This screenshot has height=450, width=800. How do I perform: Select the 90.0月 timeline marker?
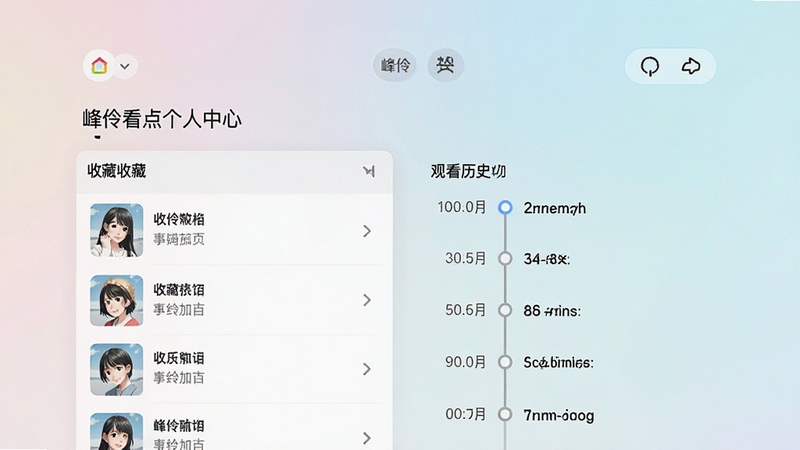(505, 362)
